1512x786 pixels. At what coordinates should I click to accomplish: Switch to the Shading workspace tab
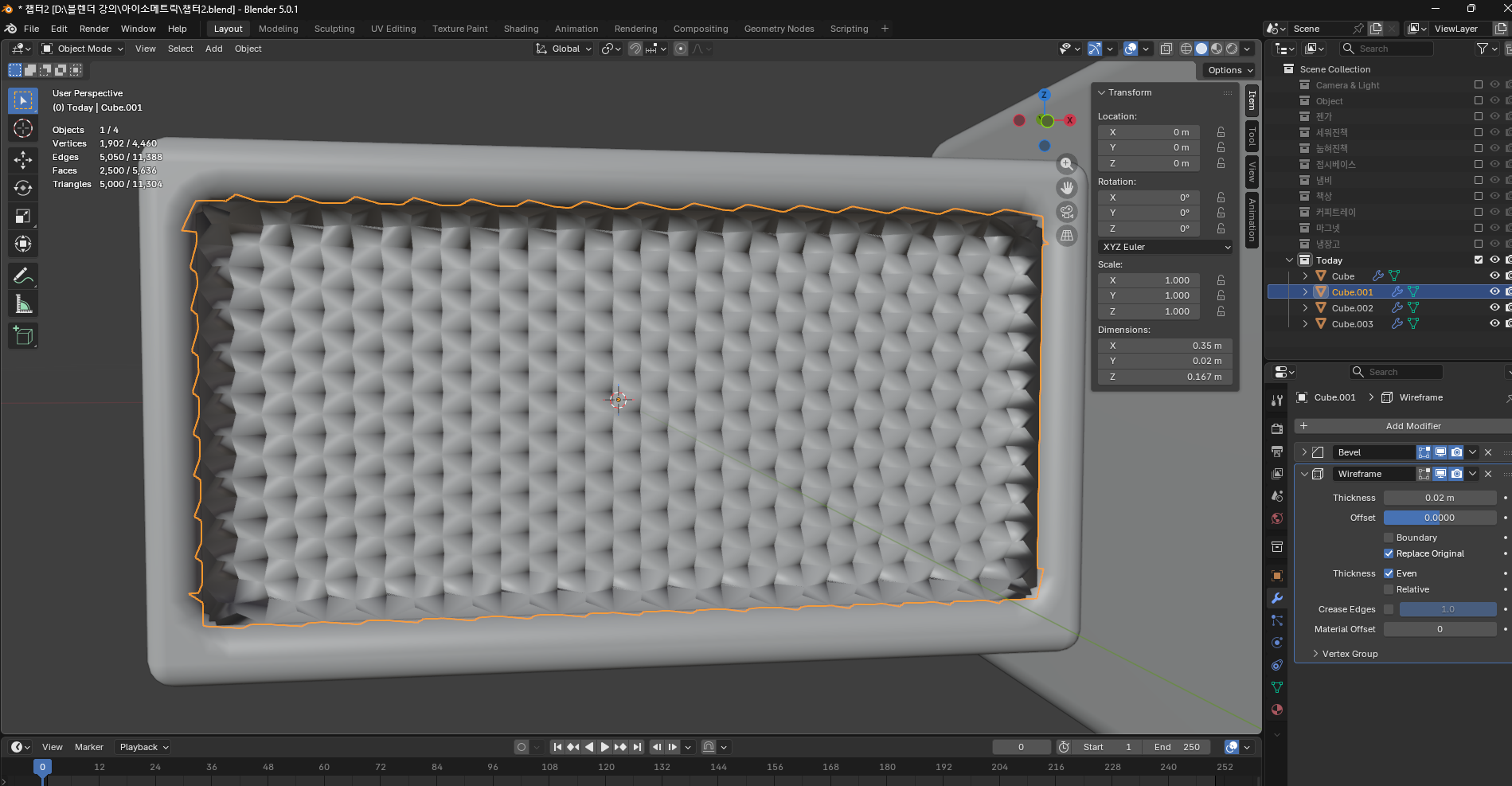point(521,29)
